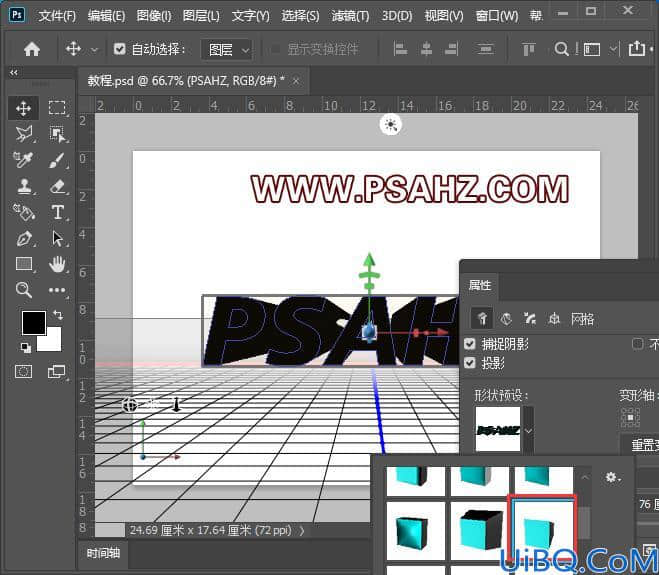
Task: Select the Zoom tool in toolbox
Action: coord(24,290)
